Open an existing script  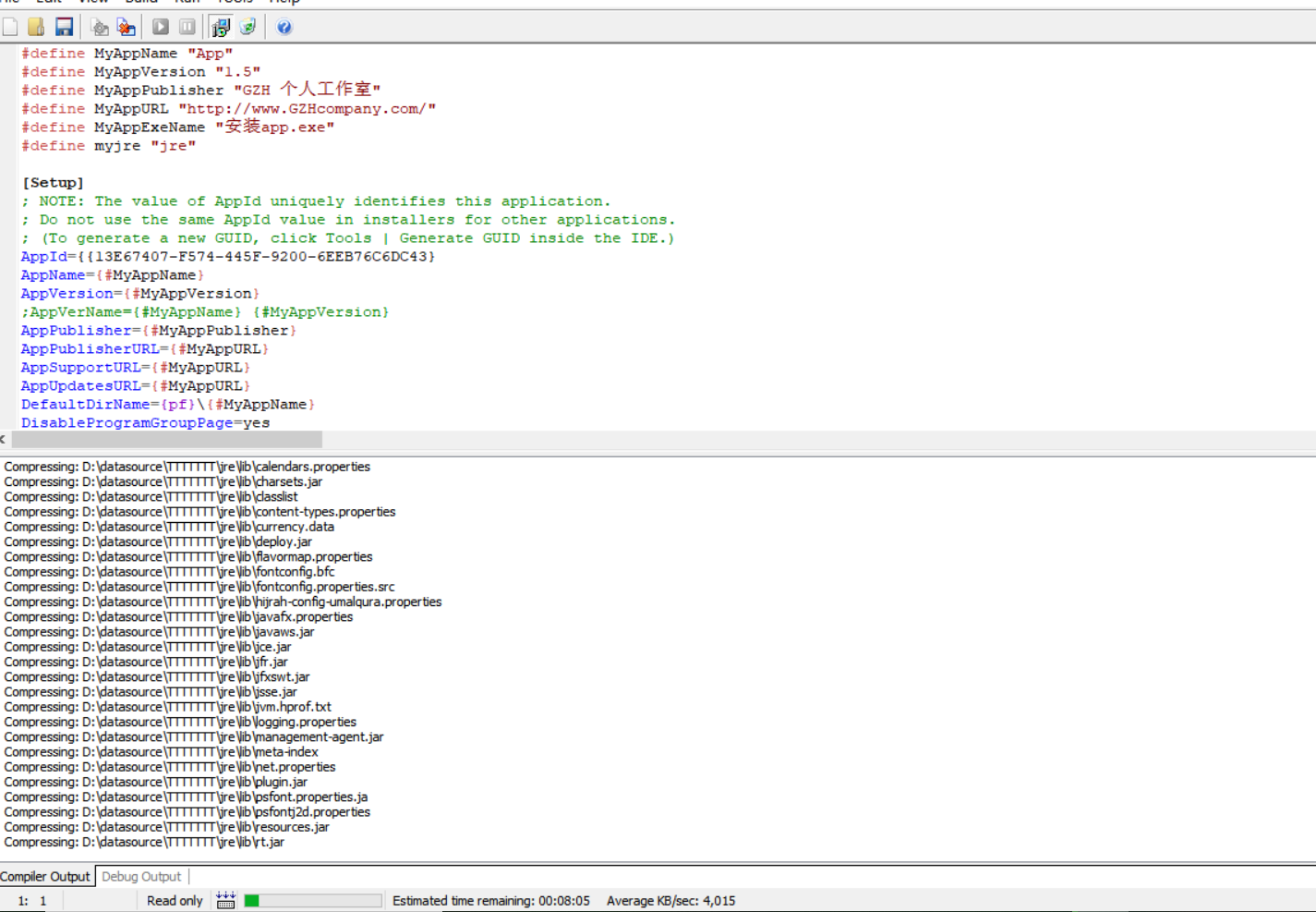[x=37, y=27]
